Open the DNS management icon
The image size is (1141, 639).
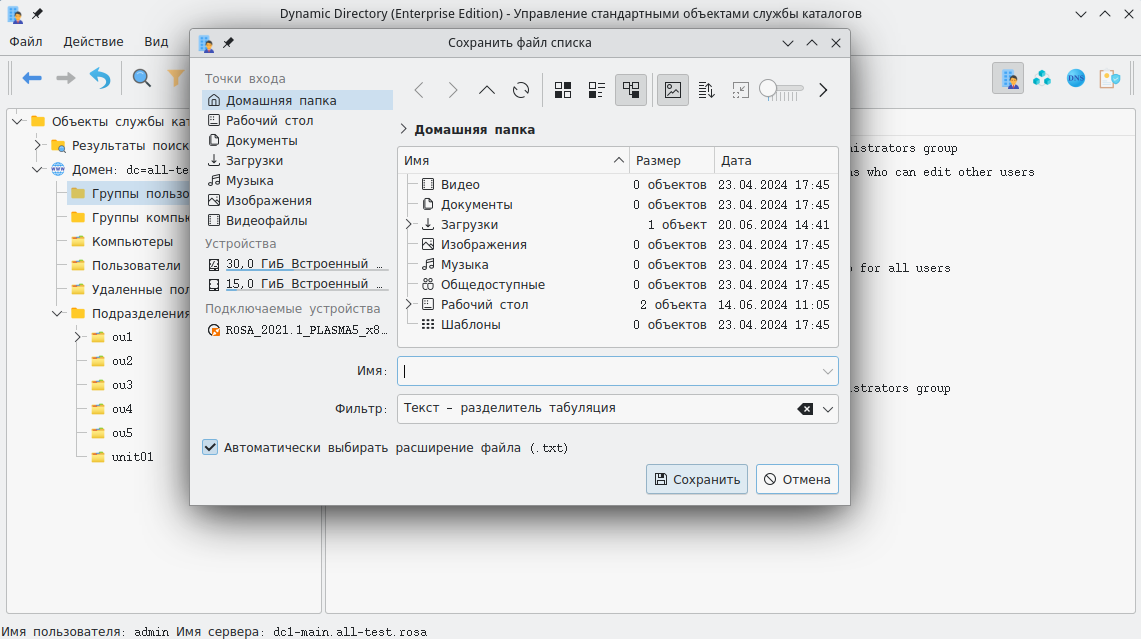coord(1075,78)
